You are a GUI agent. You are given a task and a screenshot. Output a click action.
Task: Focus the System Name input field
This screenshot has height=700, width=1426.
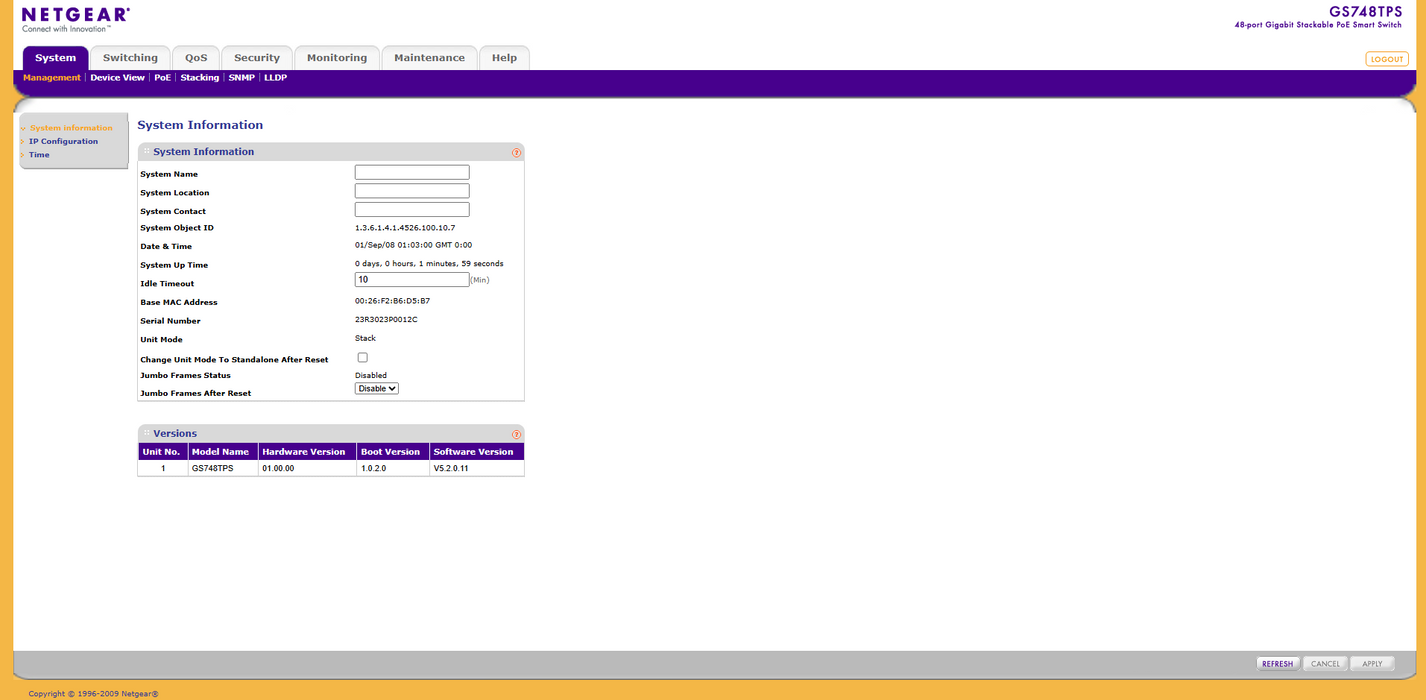coord(412,173)
